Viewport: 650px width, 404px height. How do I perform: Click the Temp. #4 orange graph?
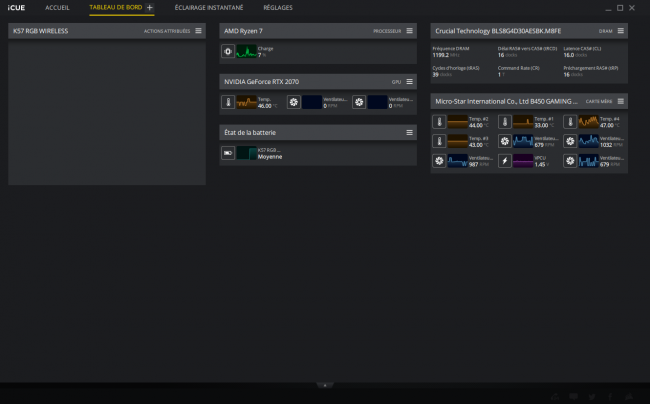(x=588, y=122)
